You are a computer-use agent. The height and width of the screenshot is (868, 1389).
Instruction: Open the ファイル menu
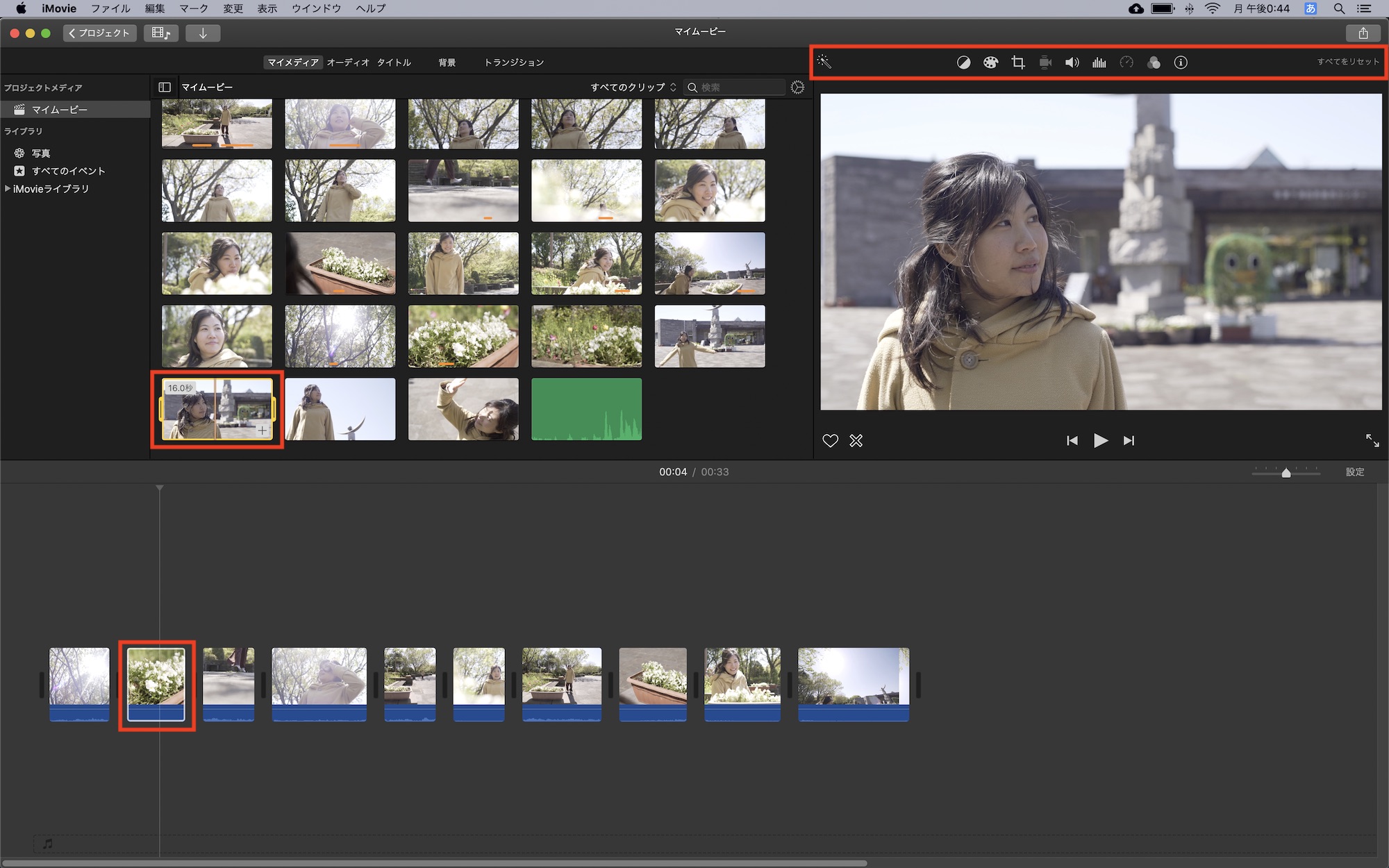pos(110,8)
